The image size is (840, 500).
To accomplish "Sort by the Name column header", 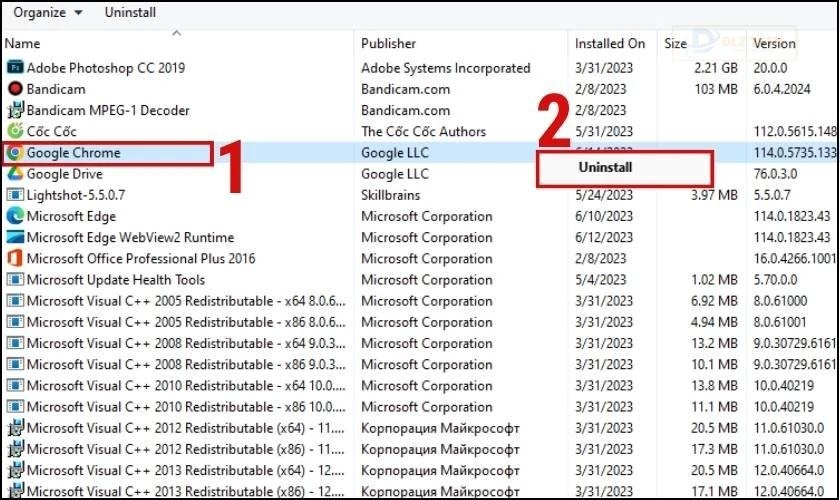I will [x=22, y=43].
